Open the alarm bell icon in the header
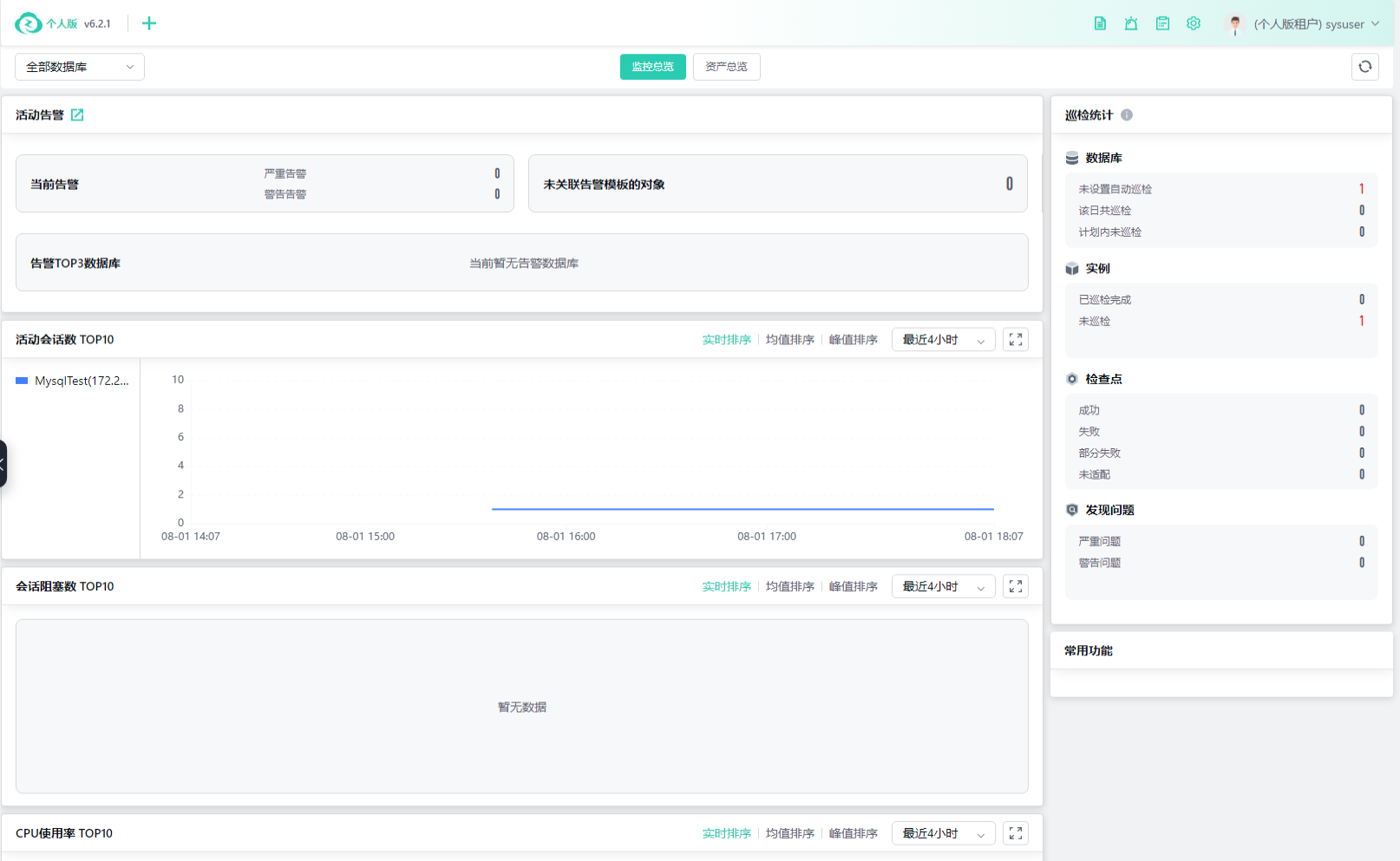The height and width of the screenshot is (861, 1400). click(x=1131, y=23)
